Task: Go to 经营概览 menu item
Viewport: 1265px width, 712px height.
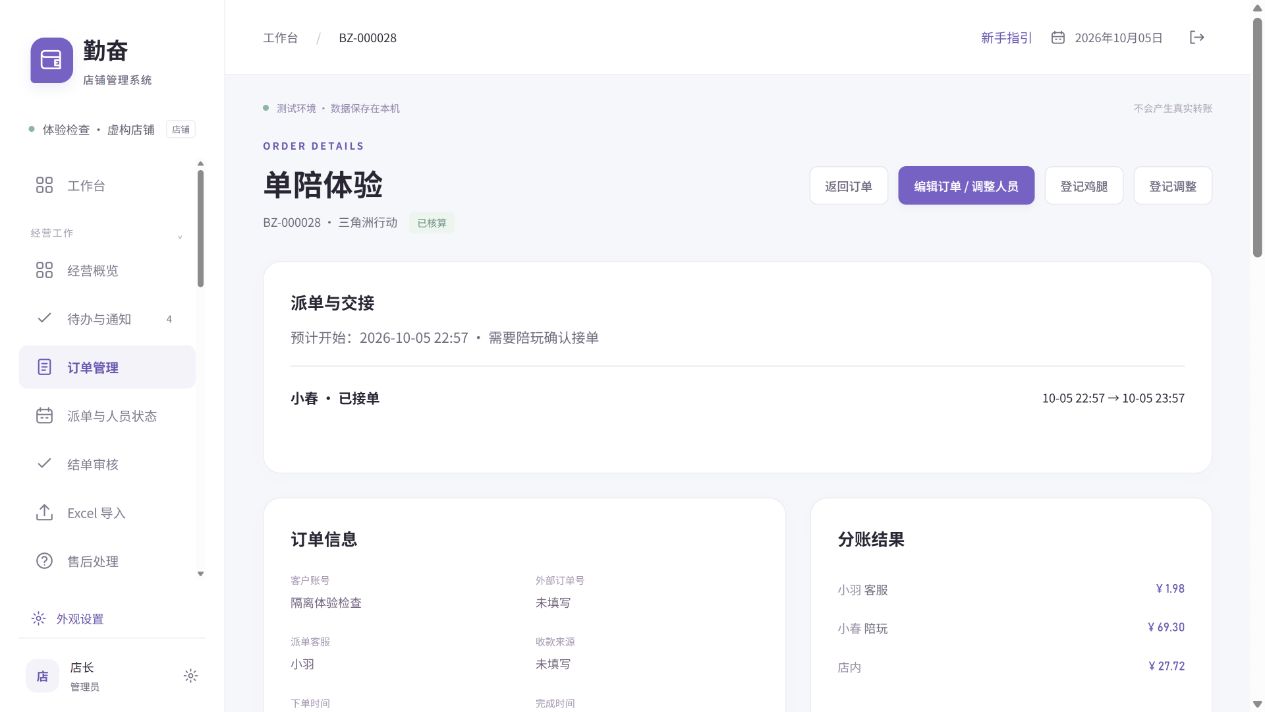Action: coord(107,270)
